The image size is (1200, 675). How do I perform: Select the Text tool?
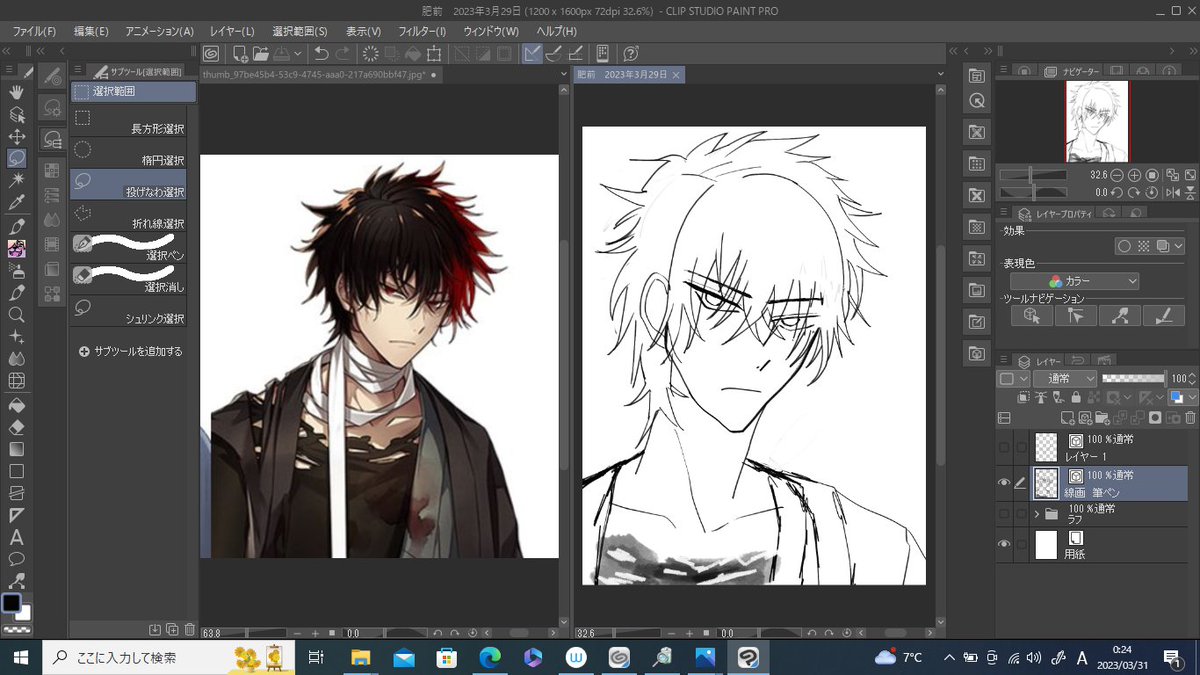[17, 538]
